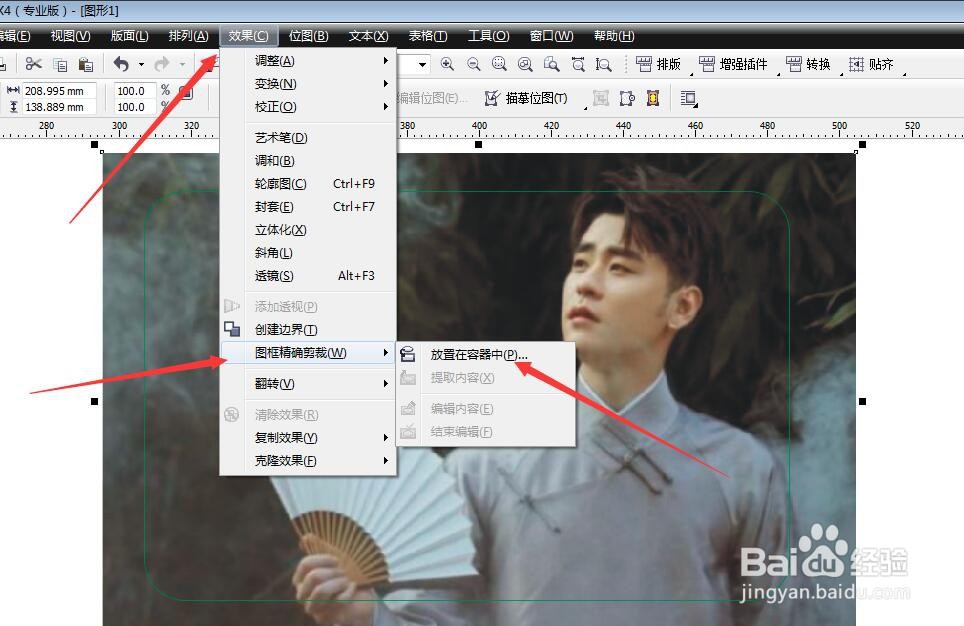Screen dimensions: 964x626
Task: Click the object height field 138.889 mm
Action: [59, 106]
